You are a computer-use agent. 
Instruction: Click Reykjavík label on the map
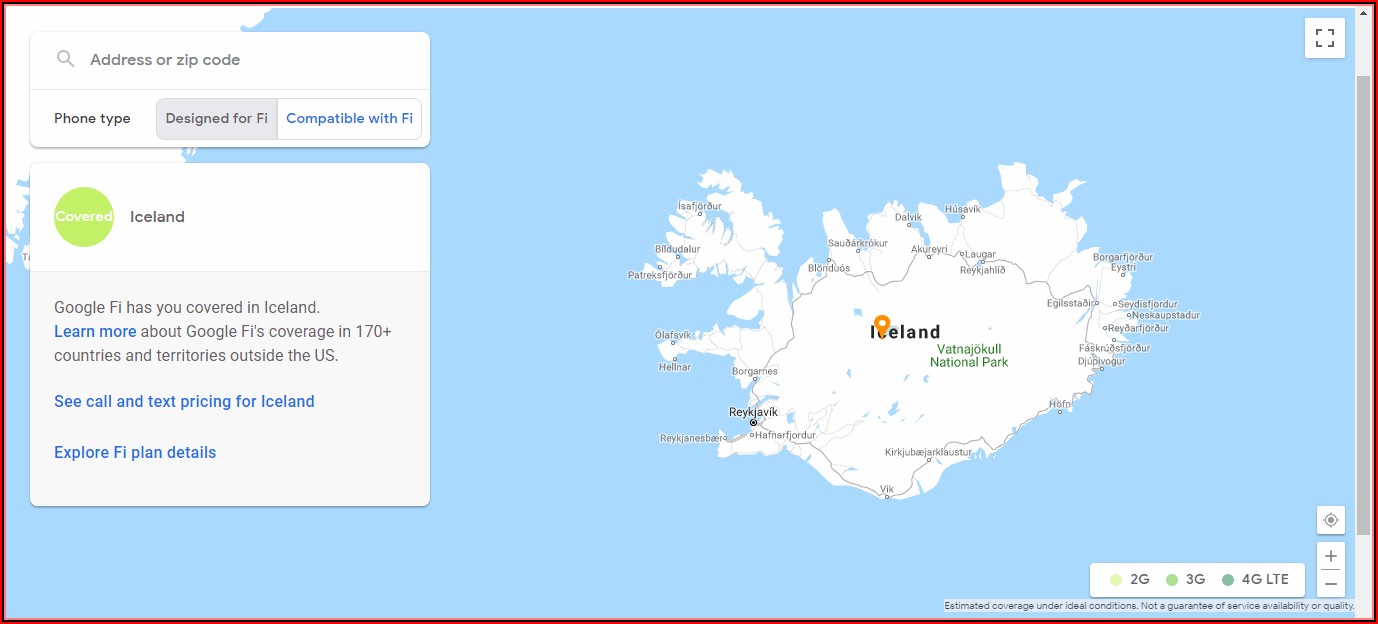click(753, 412)
